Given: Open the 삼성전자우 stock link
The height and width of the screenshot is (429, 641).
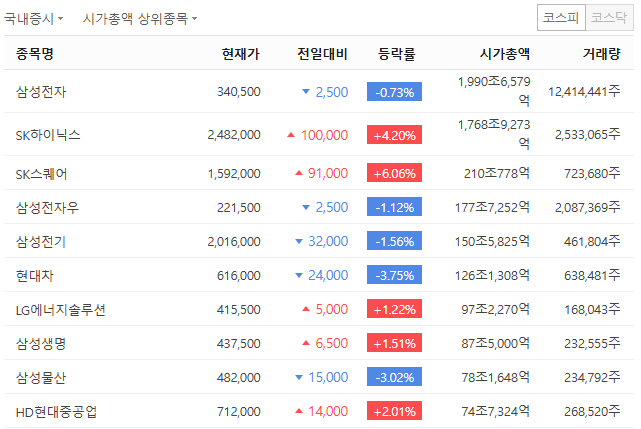Looking at the screenshot, I should [47, 208].
